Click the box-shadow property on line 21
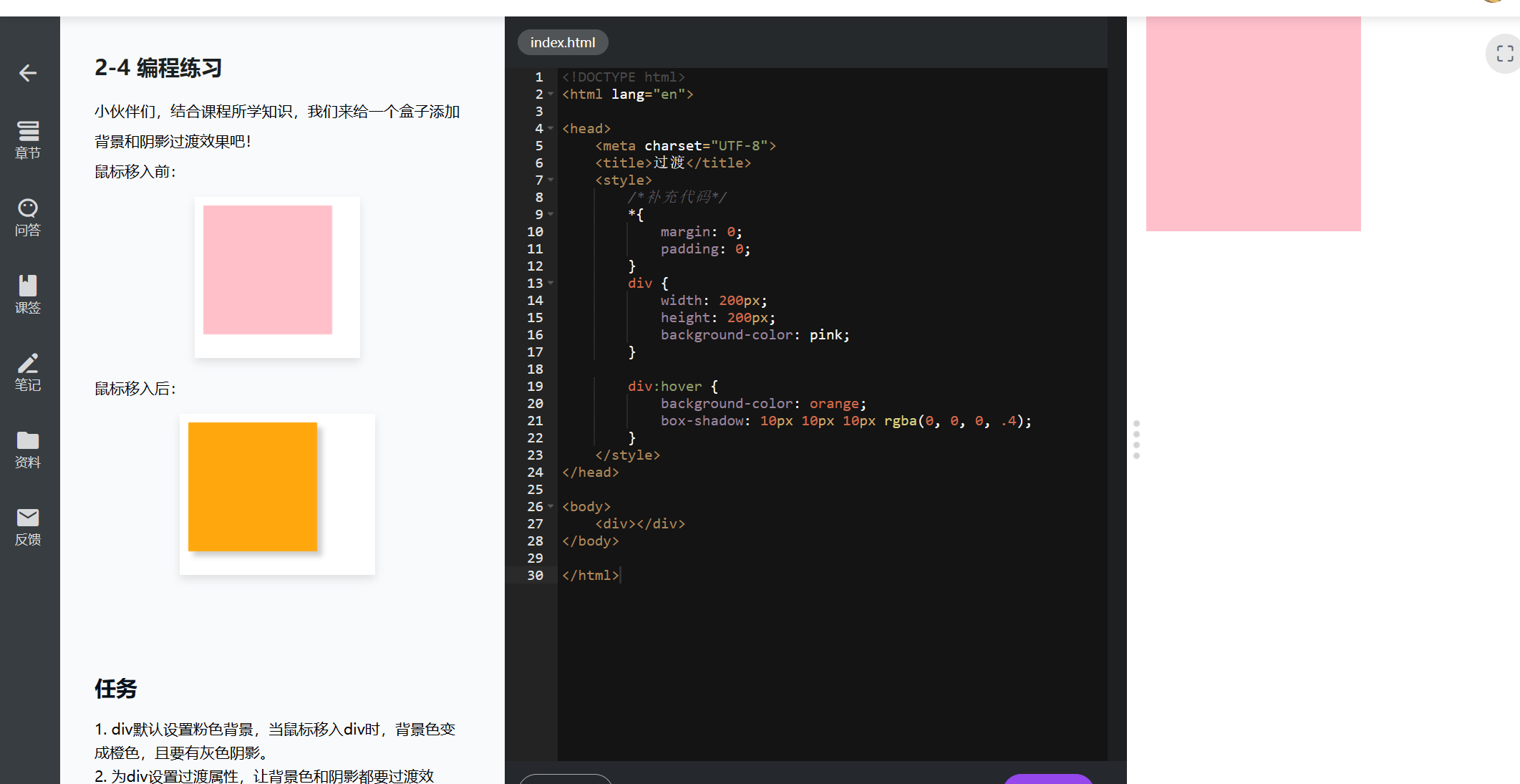The width and height of the screenshot is (1520, 784). [x=702, y=421]
